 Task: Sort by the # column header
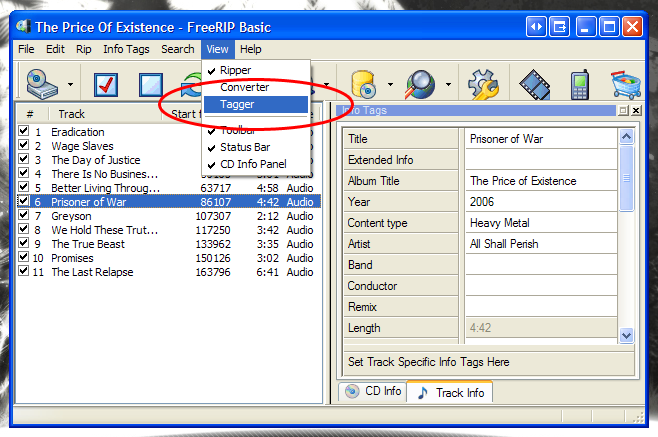tap(32, 114)
